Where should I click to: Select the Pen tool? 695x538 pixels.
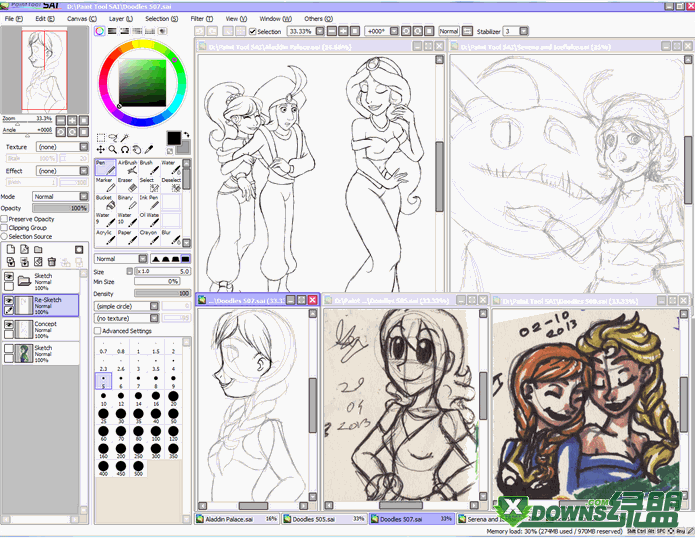click(105, 168)
